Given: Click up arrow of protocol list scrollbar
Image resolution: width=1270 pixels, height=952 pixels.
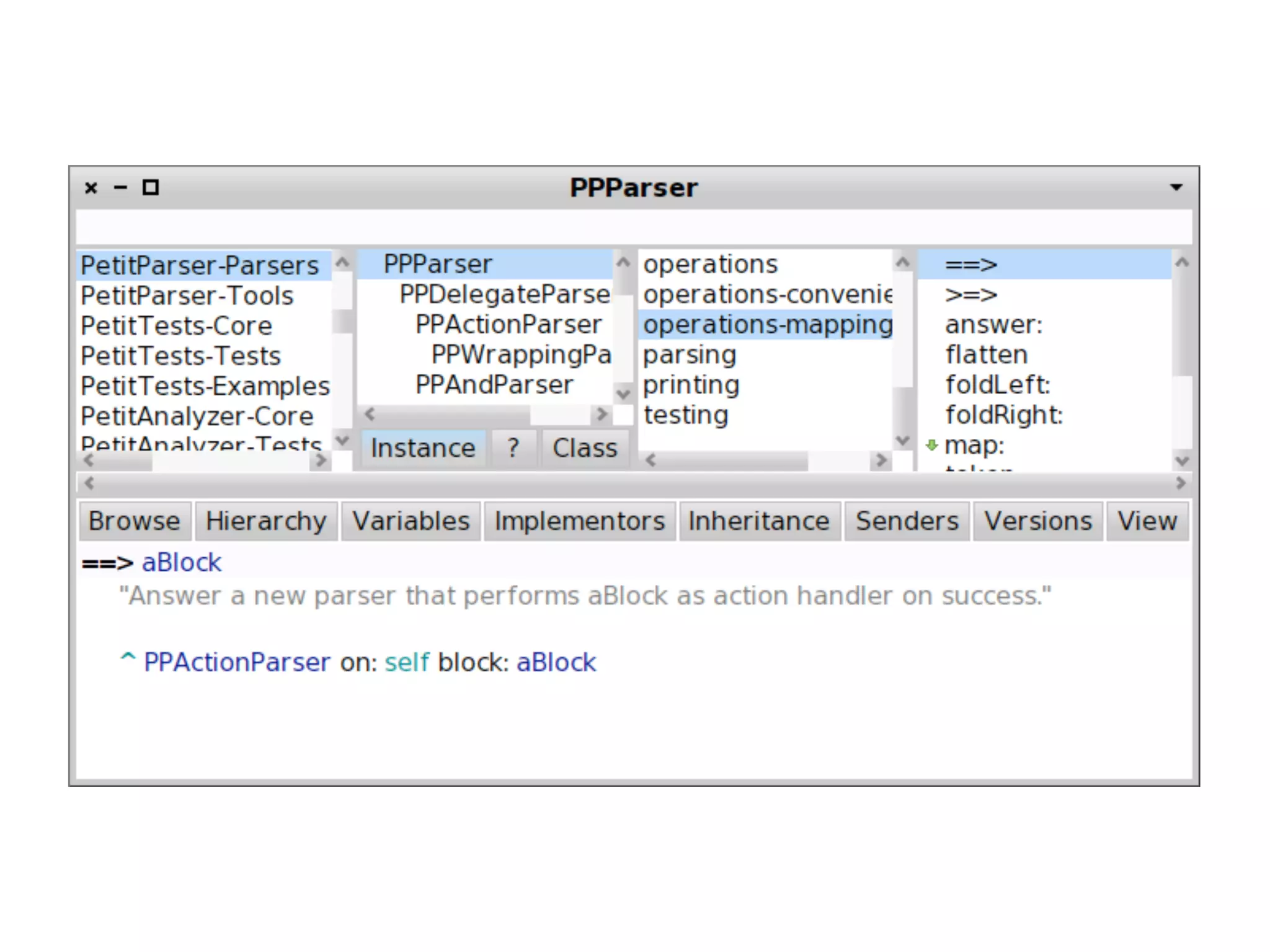Looking at the screenshot, I should pos(903,263).
